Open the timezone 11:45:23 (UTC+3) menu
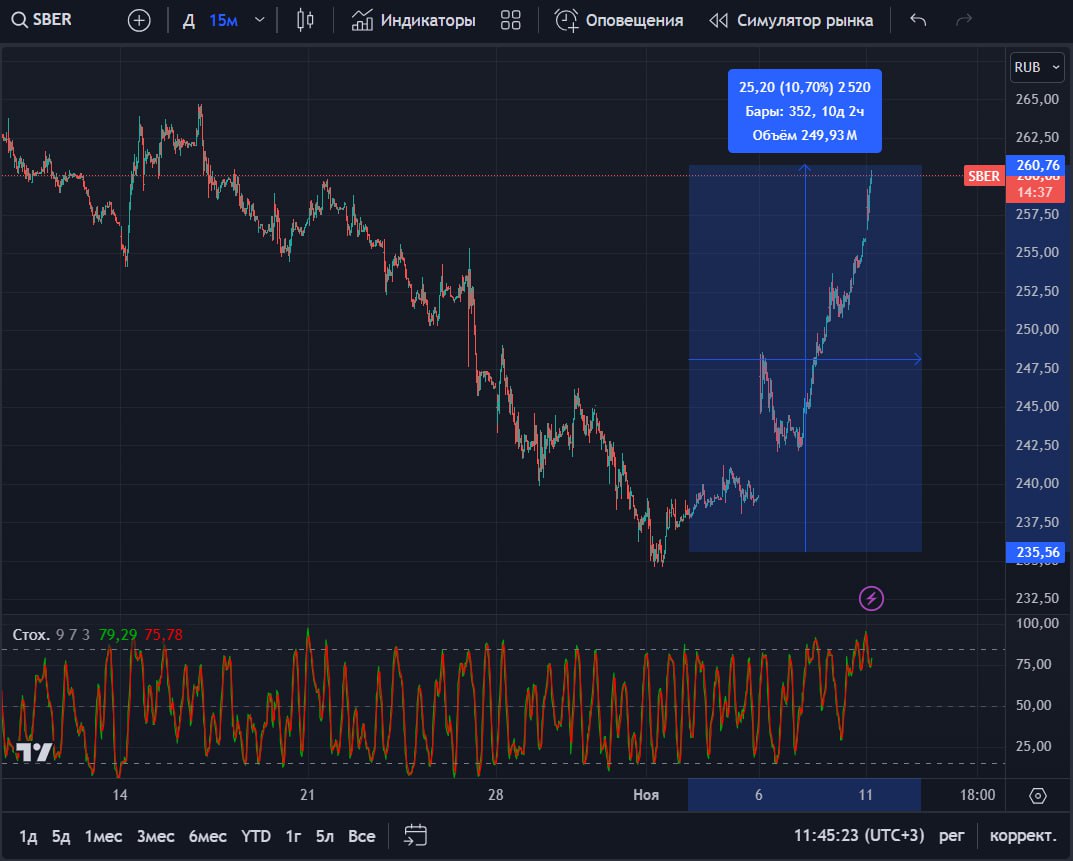1073x861 pixels. [859, 836]
